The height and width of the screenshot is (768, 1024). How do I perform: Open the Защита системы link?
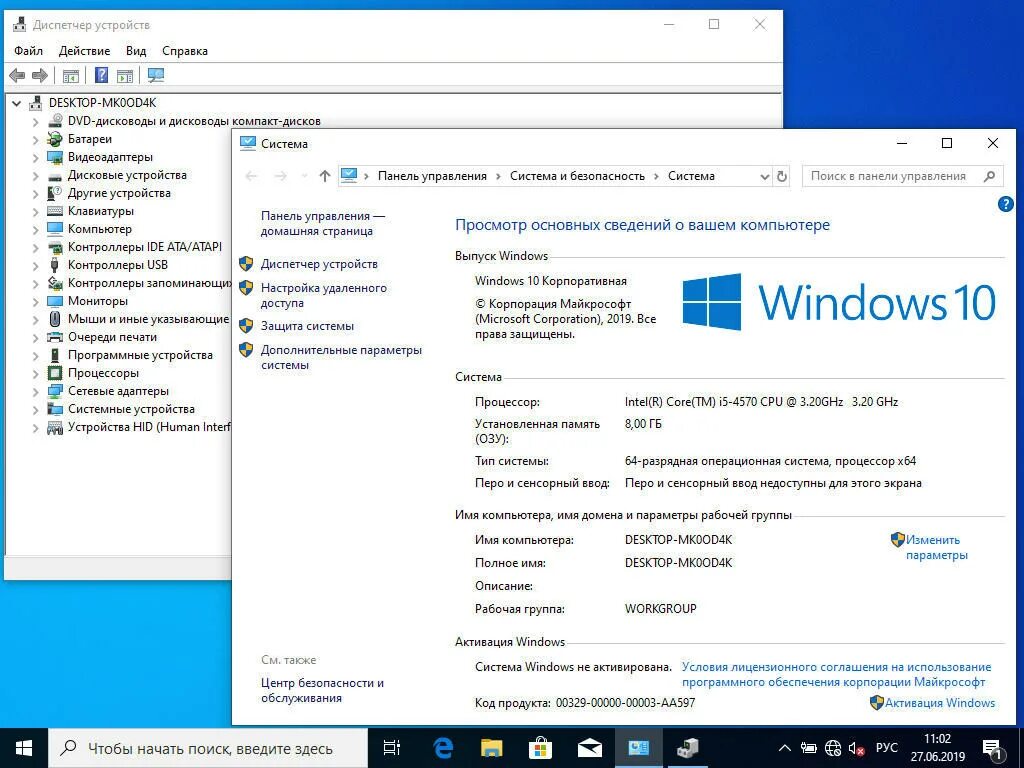click(308, 326)
